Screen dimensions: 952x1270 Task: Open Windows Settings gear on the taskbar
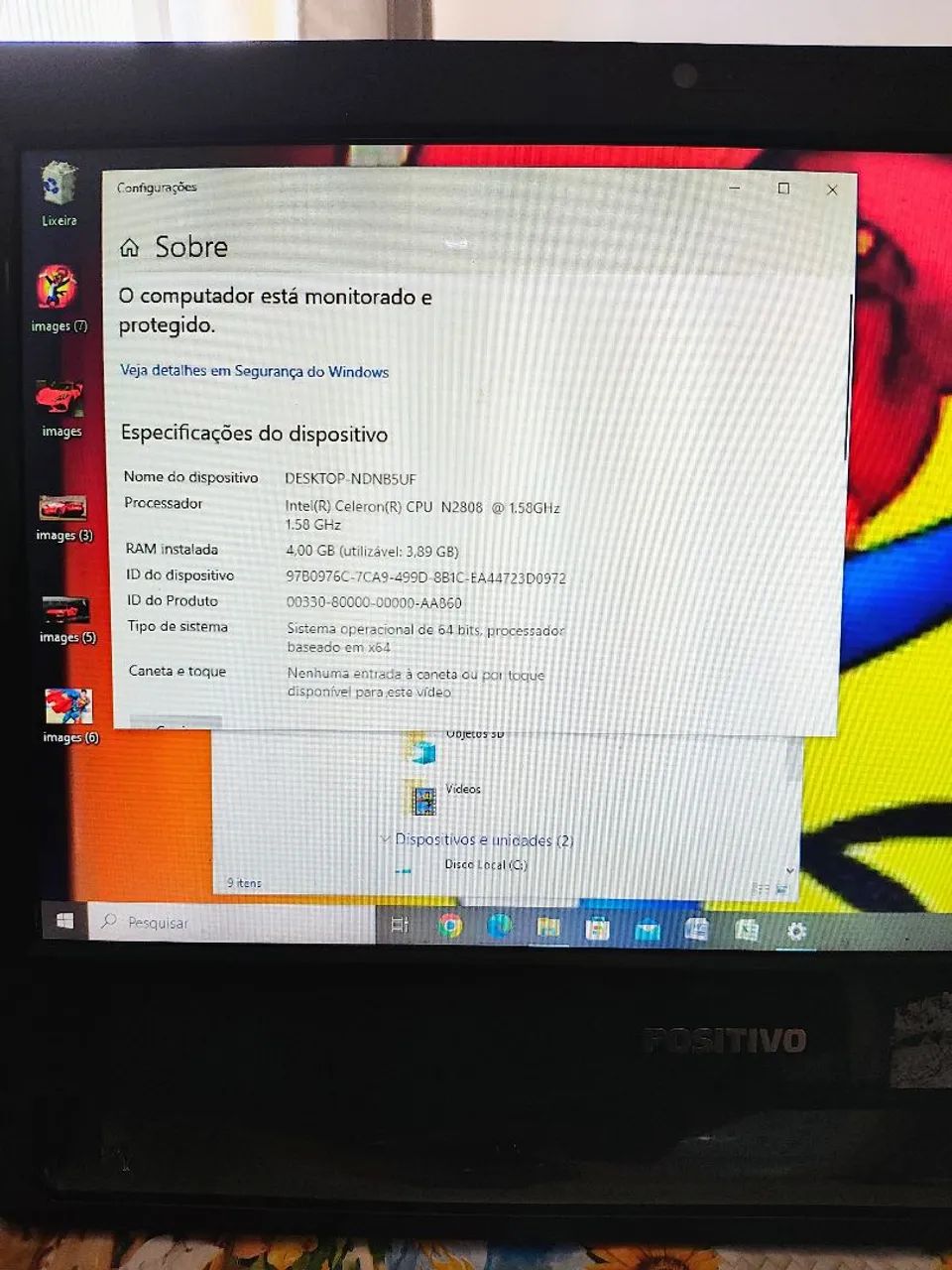tap(796, 931)
